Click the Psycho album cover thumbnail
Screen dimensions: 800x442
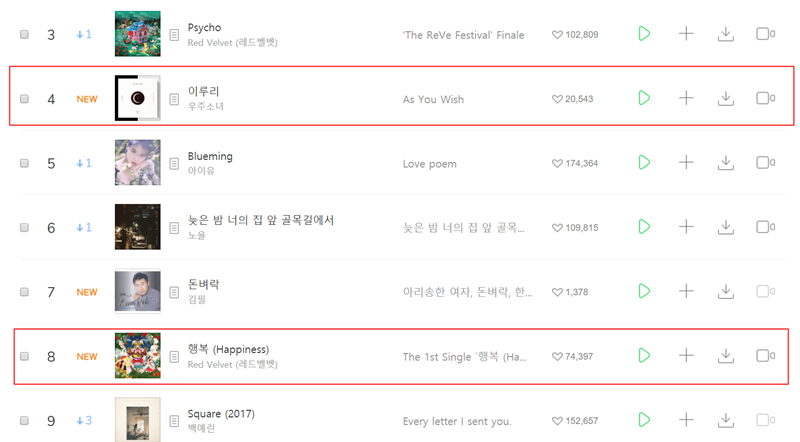[x=137, y=34]
